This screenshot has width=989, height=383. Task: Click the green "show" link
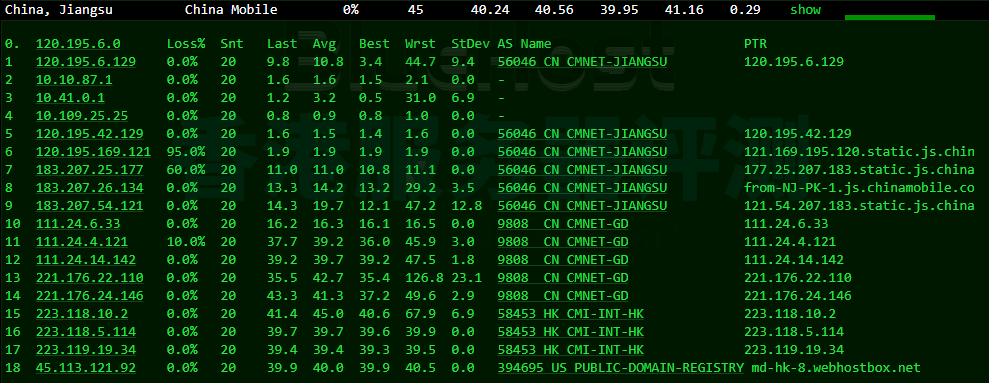[805, 9]
